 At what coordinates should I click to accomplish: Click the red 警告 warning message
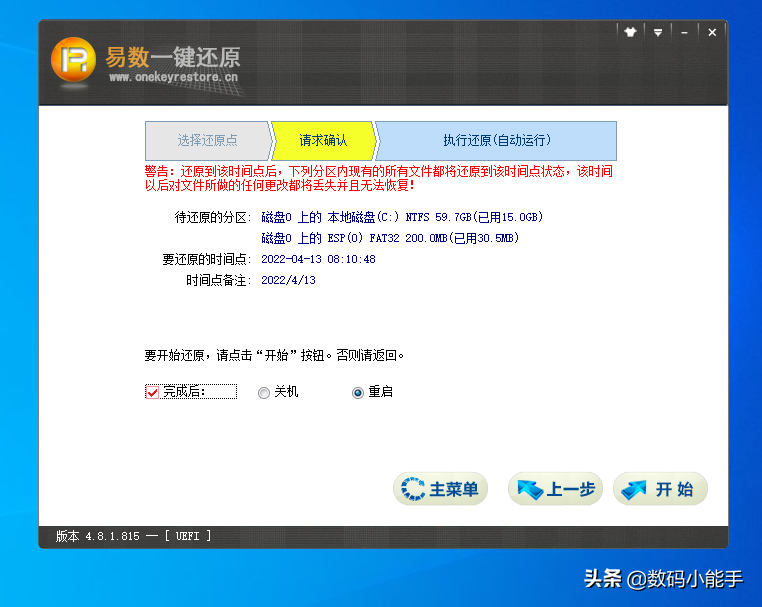(378, 178)
